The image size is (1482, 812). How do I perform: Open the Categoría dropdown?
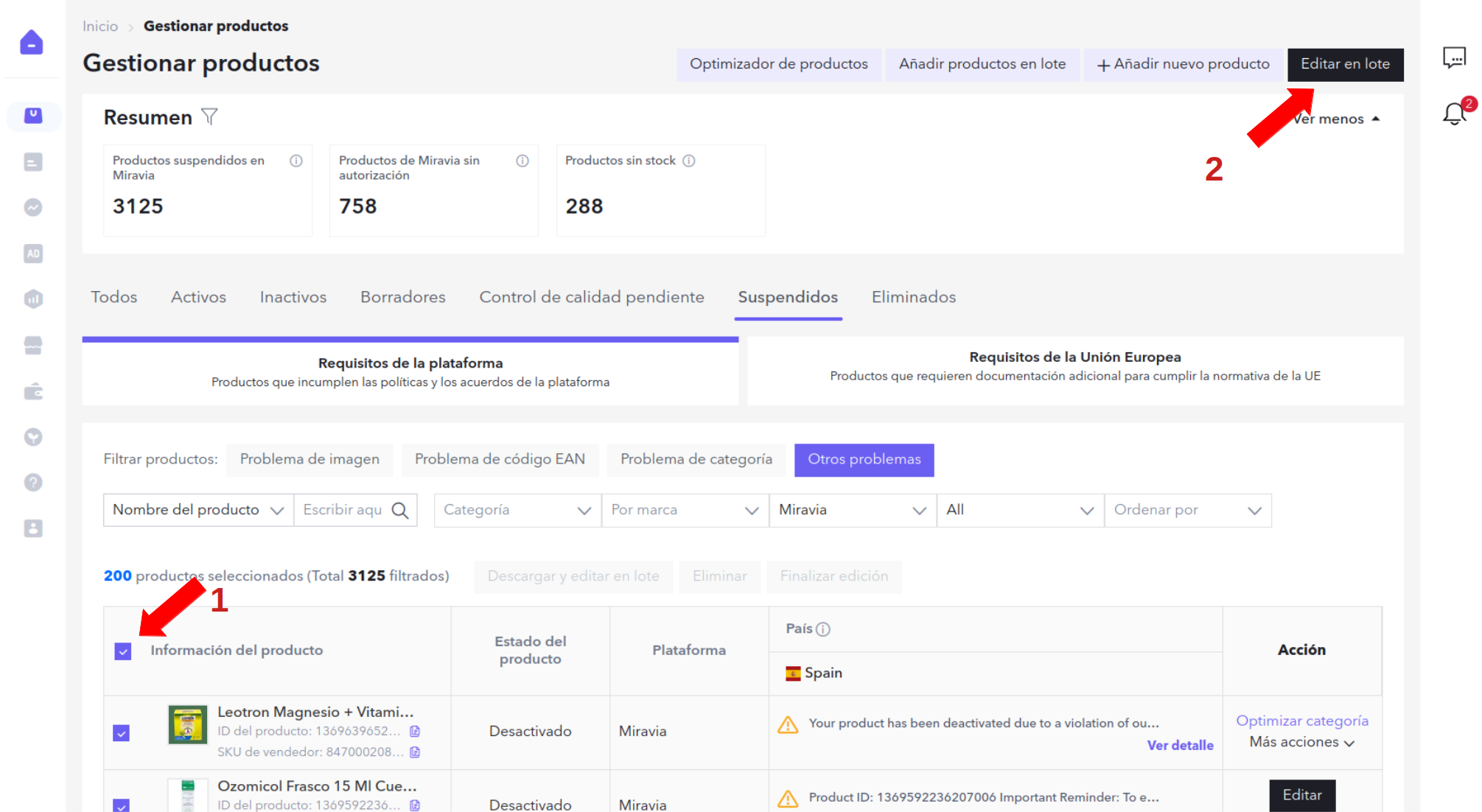click(517, 510)
